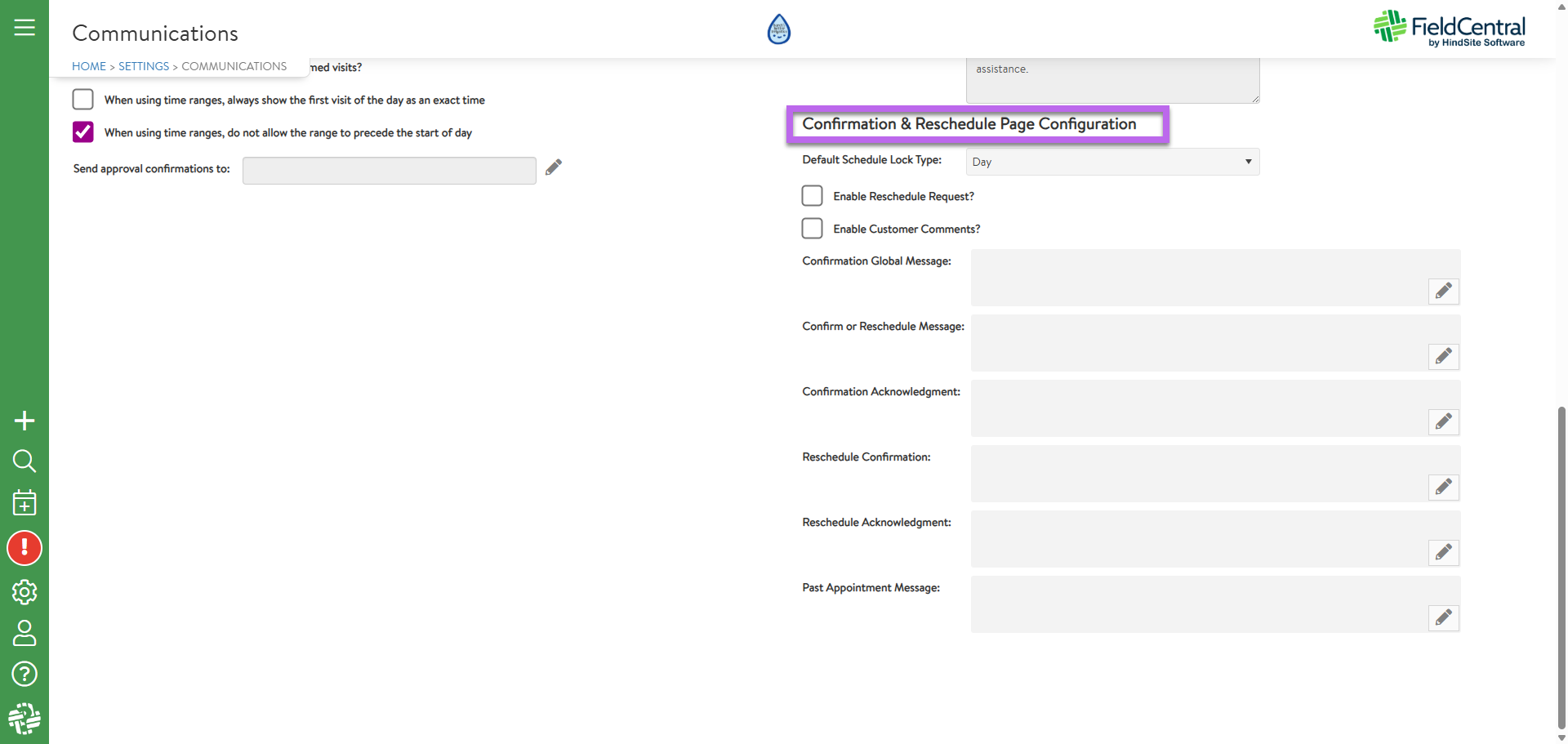Check 'always show the first visit as exact time'

pyautogui.click(x=83, y=100)
